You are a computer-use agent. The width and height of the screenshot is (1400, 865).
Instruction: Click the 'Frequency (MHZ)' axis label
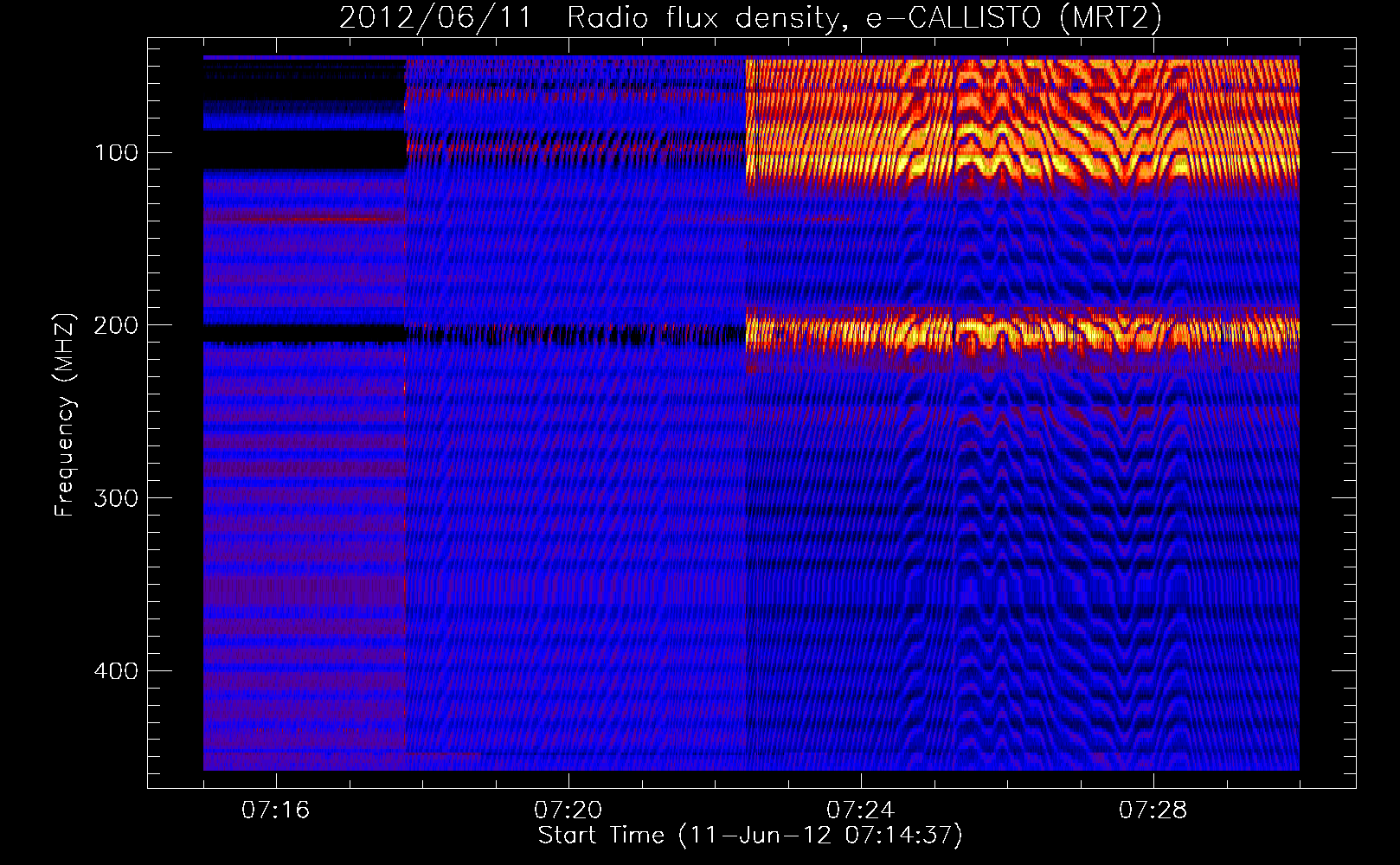click(x=65, y=415)
